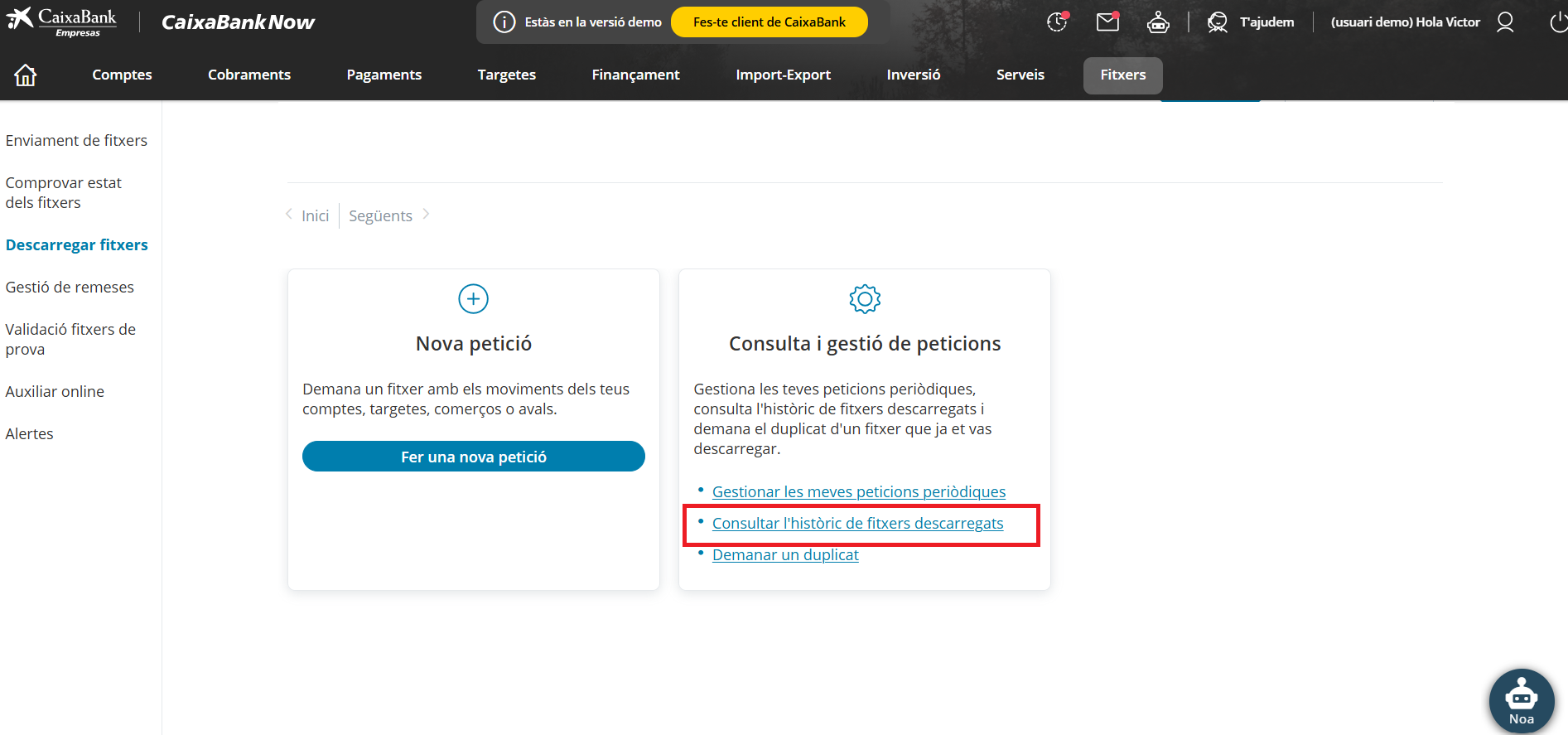Select Gestió de remeses in sidebar
This screenshot has height=735, width=1568.
[70, 288]
